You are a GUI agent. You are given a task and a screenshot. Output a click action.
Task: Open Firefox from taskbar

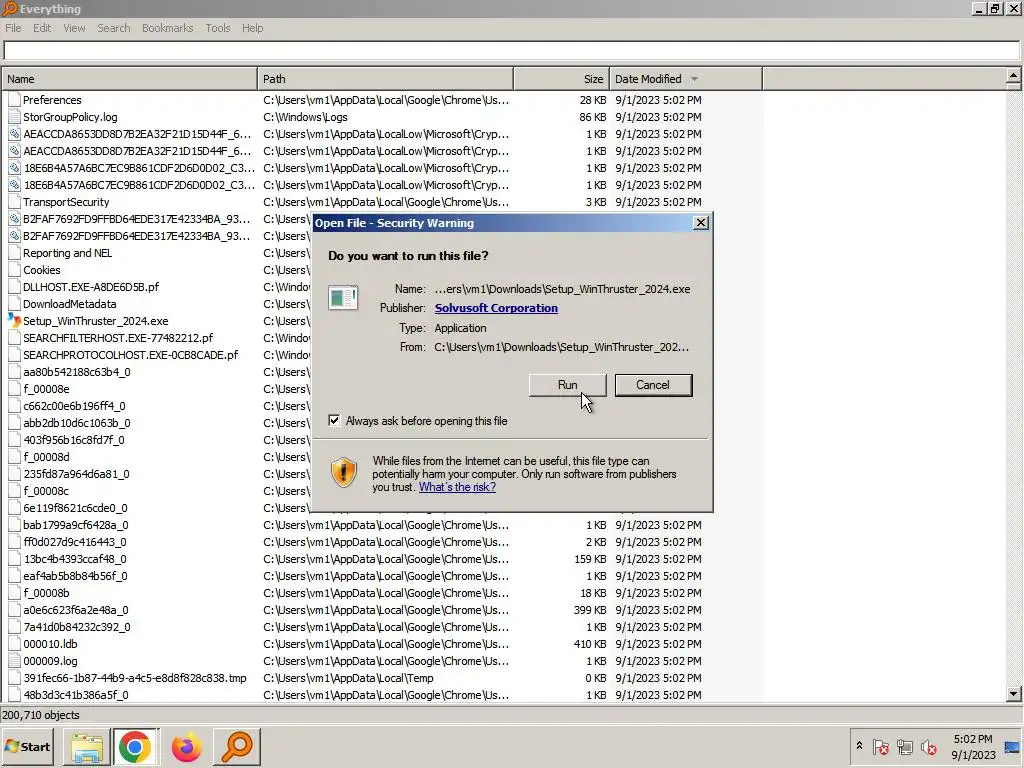(x=186, y=746)
